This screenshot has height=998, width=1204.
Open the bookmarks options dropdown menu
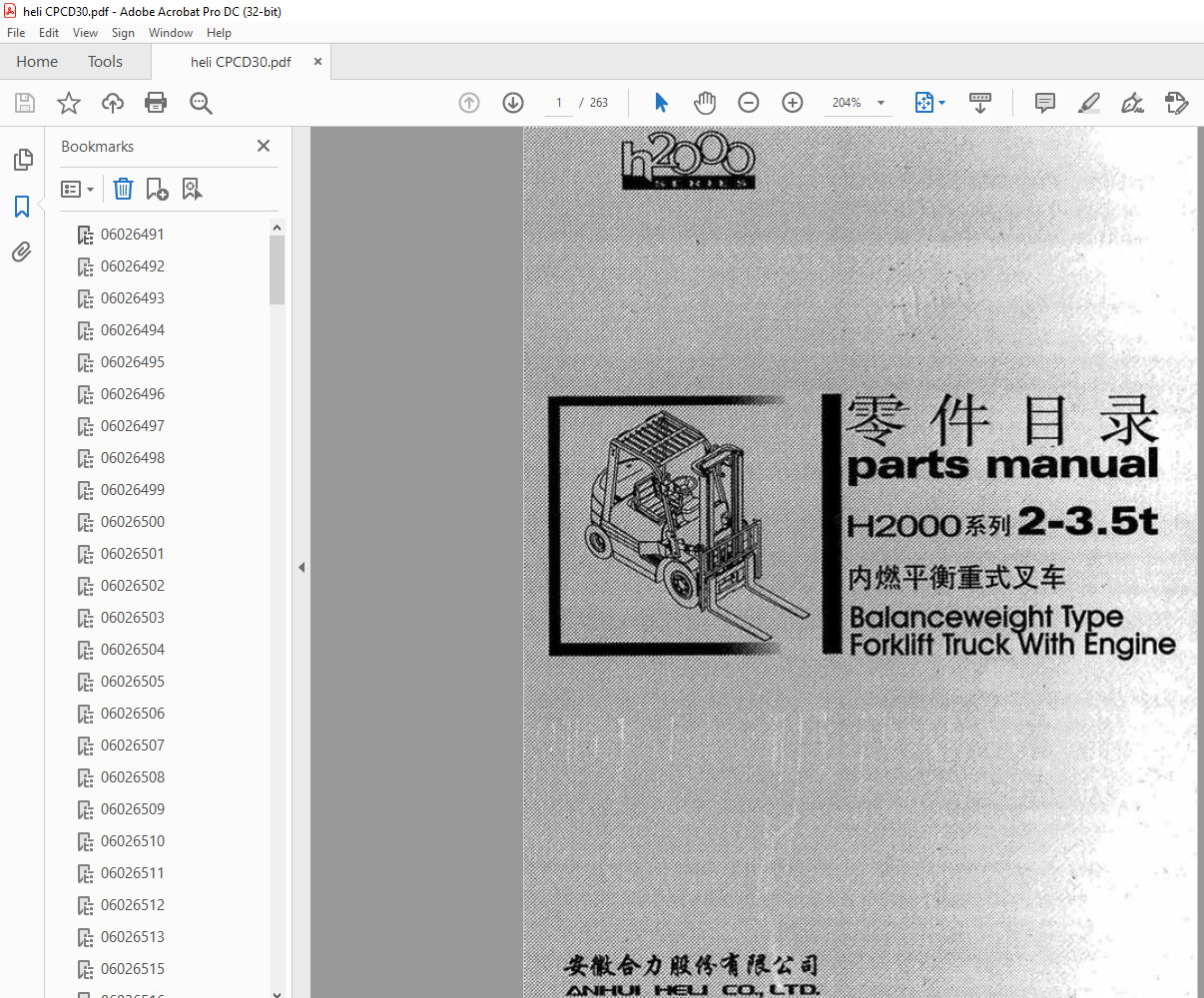78,189
